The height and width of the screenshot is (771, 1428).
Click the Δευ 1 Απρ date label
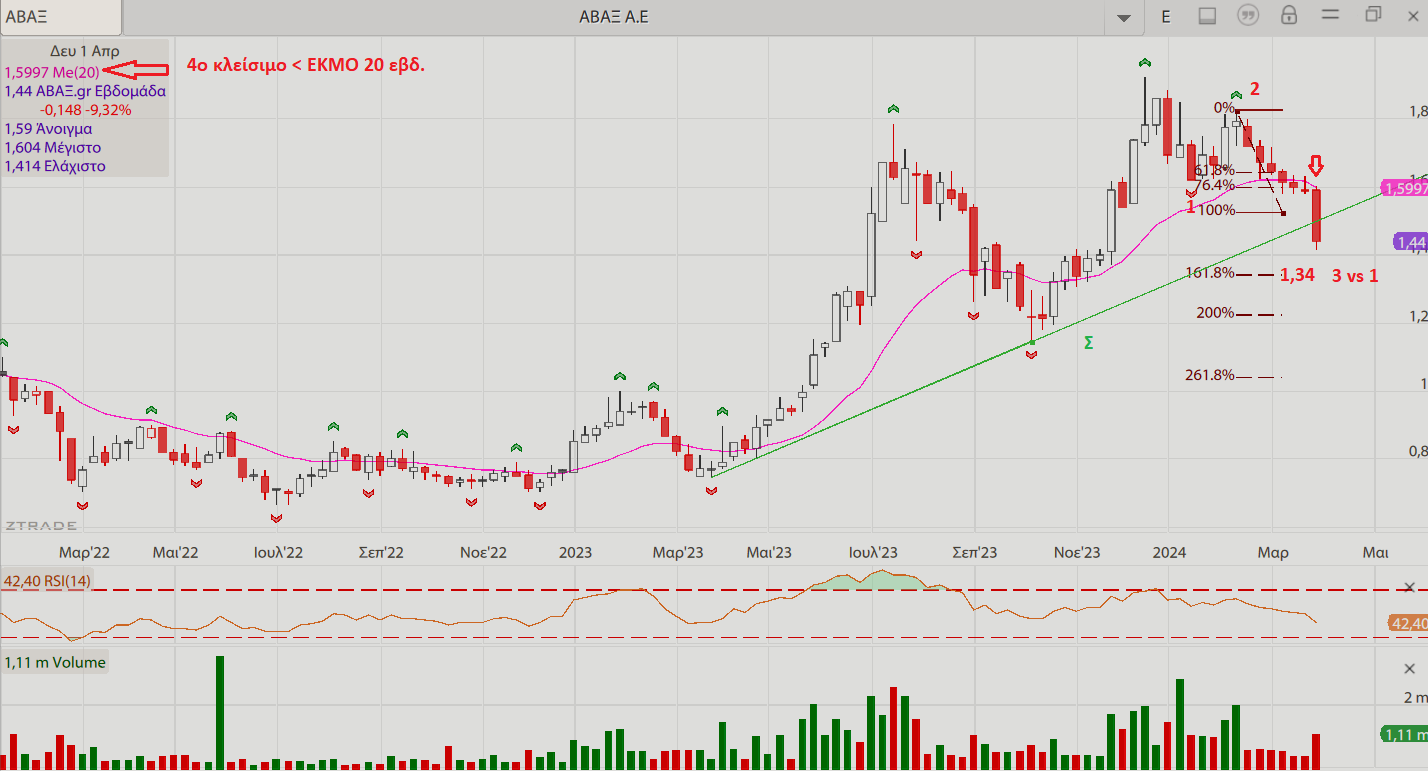pos(84,52)
